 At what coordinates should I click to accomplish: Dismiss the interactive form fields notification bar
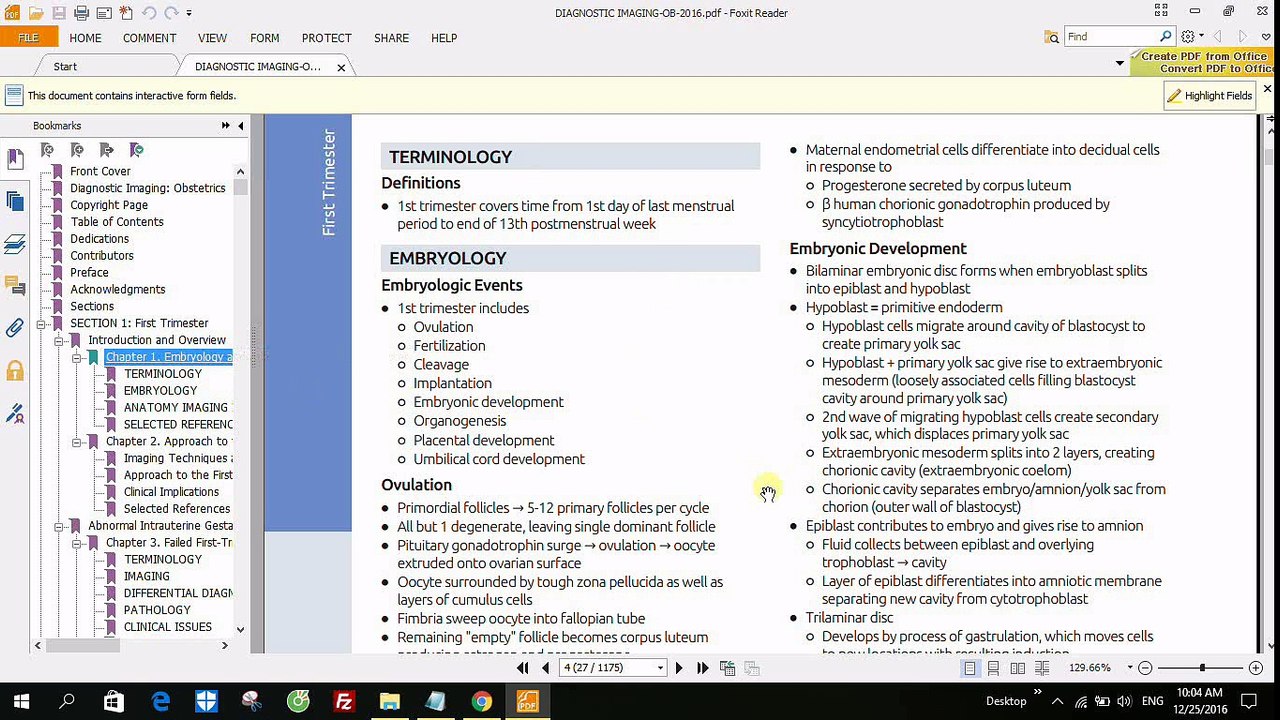(1267, 89)
